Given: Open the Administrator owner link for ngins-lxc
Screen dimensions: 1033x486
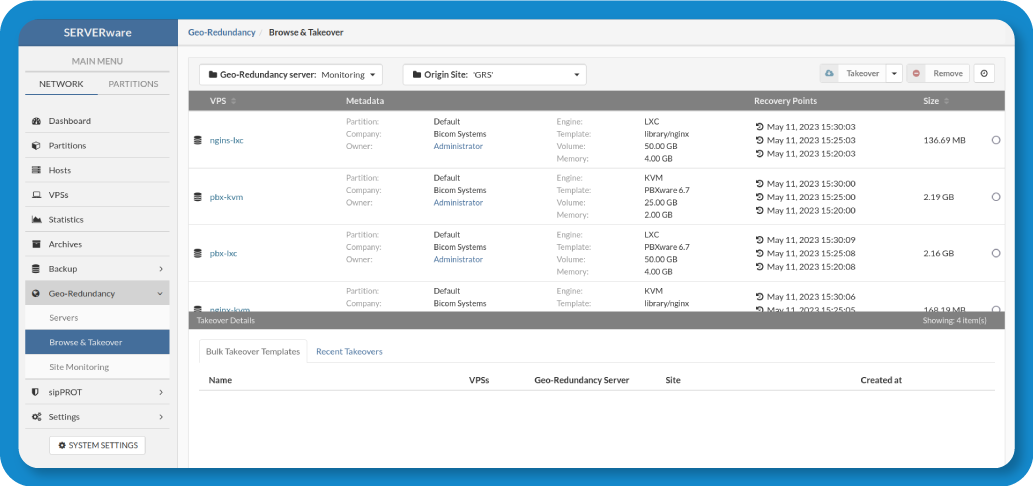Looking at the screenshot, I should click(458, 146).
